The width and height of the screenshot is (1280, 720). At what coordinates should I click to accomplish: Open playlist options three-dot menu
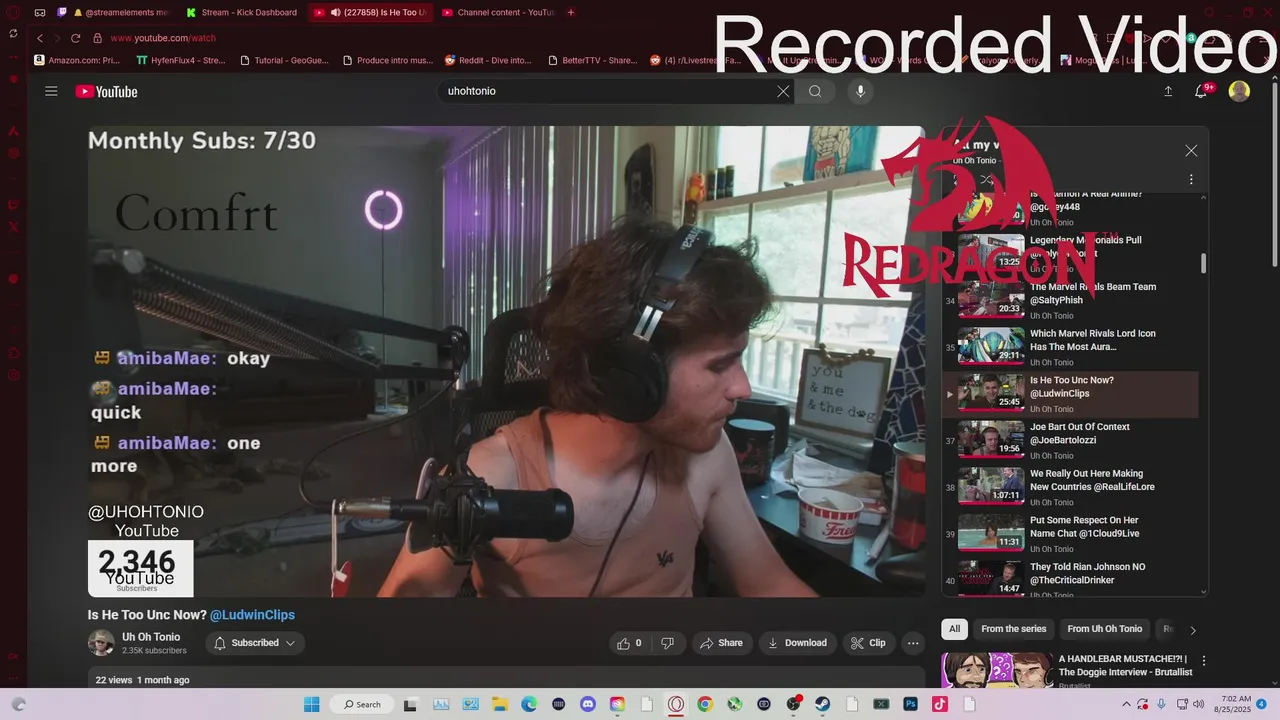pyautogui.click(x=1191, y=180)
